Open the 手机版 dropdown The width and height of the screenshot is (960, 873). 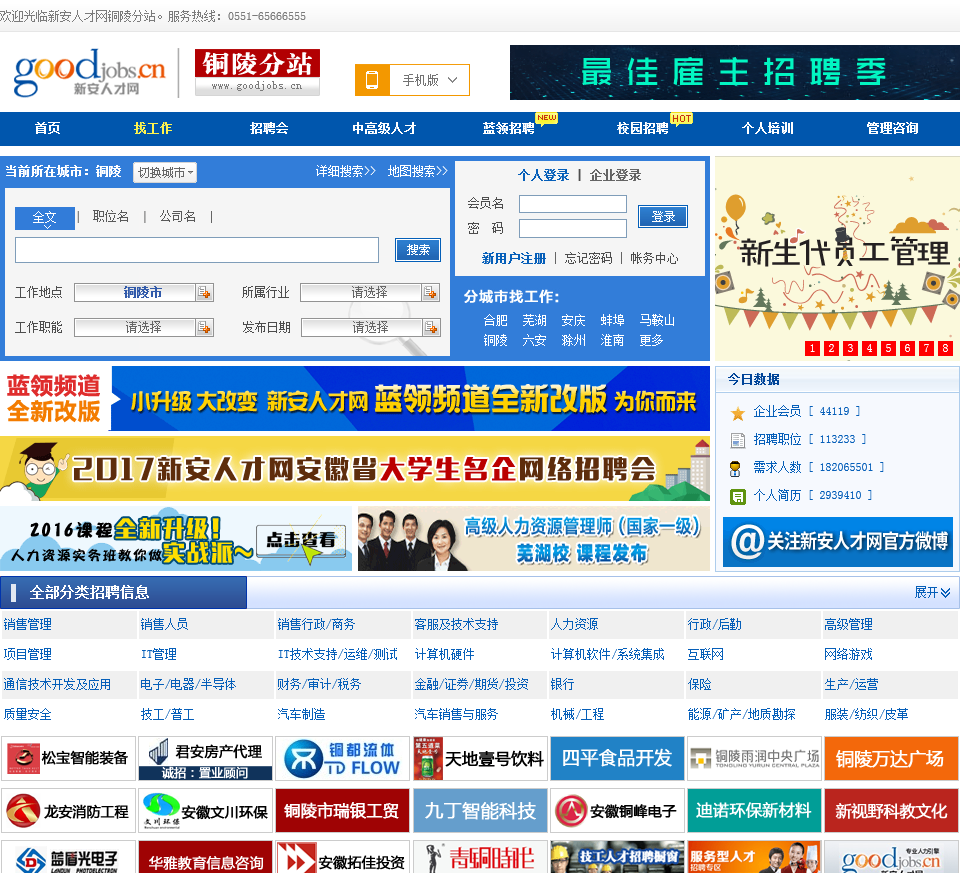click(429, 80)
